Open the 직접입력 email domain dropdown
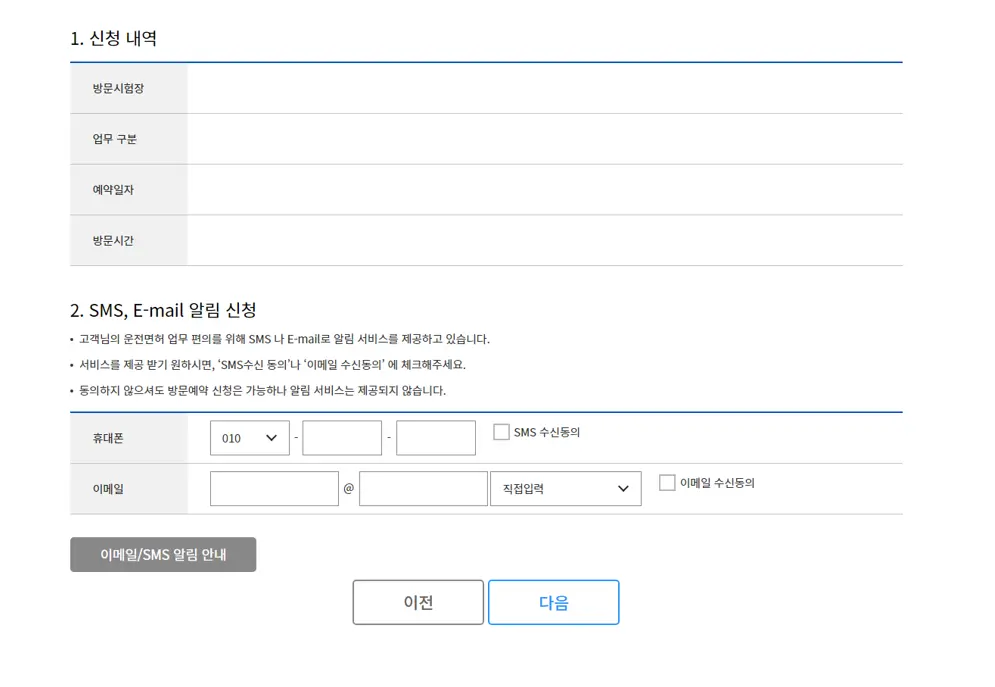This screenshot has width=995, height=687. pos(565,488)
